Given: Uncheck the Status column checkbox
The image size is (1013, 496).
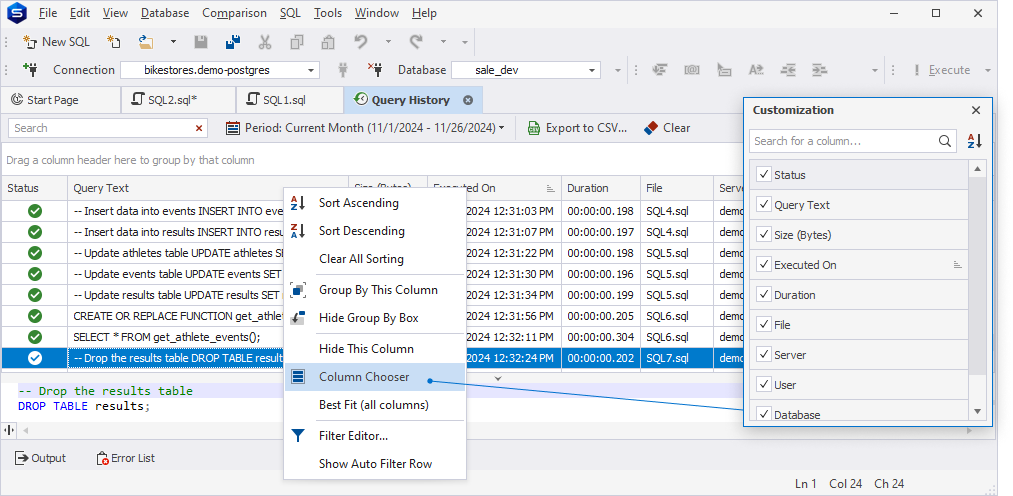Looking at the screenshot, I should (x=764, y=174).
